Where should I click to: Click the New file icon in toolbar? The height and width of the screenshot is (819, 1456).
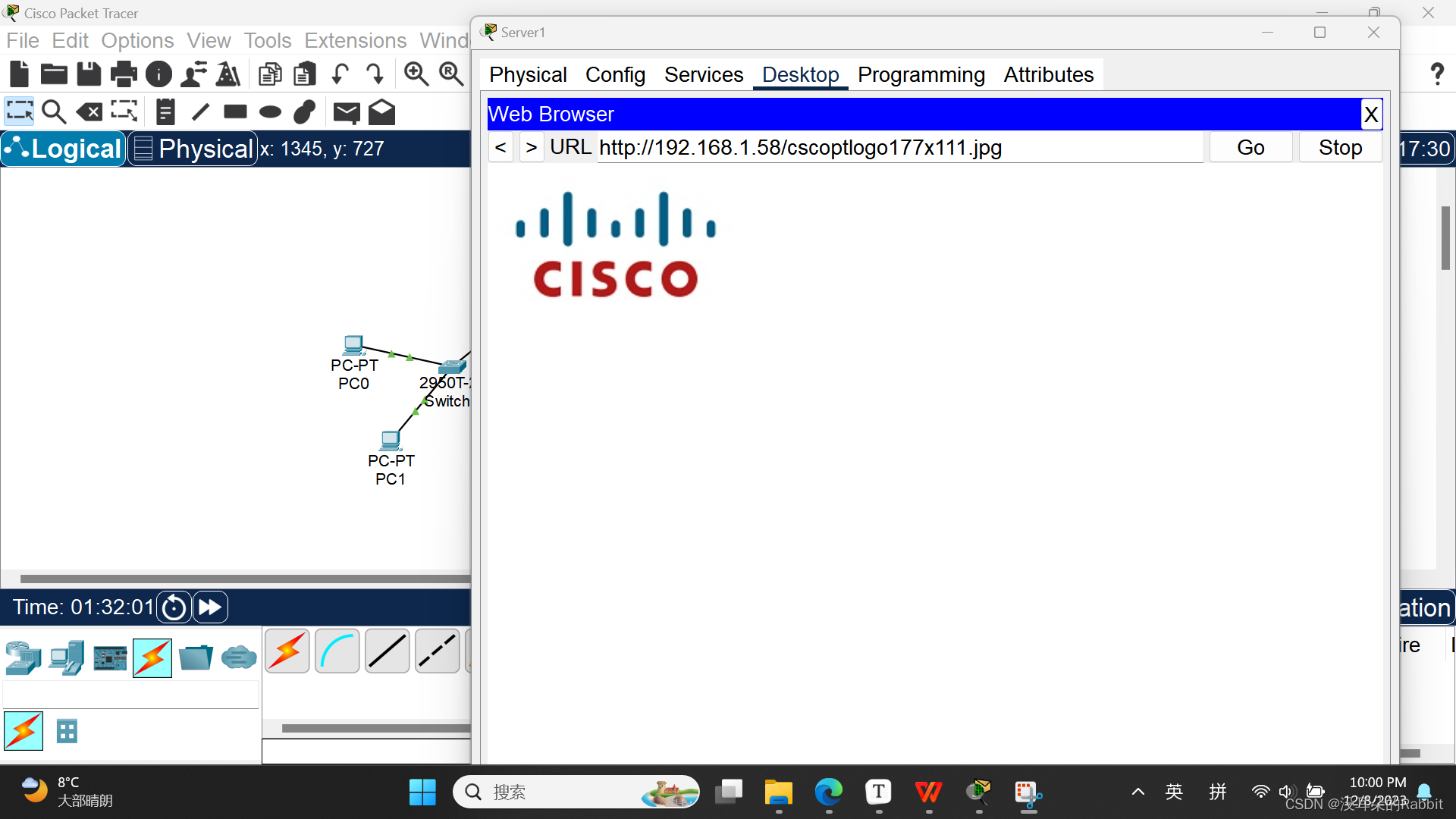click(19, 74)
